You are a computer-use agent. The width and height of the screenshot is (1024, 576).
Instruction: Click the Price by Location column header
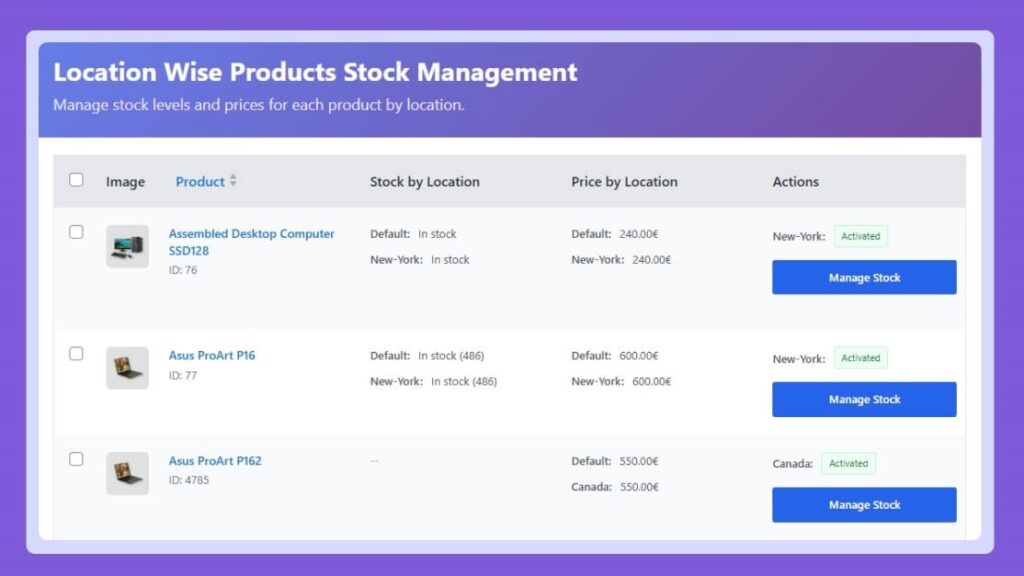pyautogui.click(x=624, y=182)
